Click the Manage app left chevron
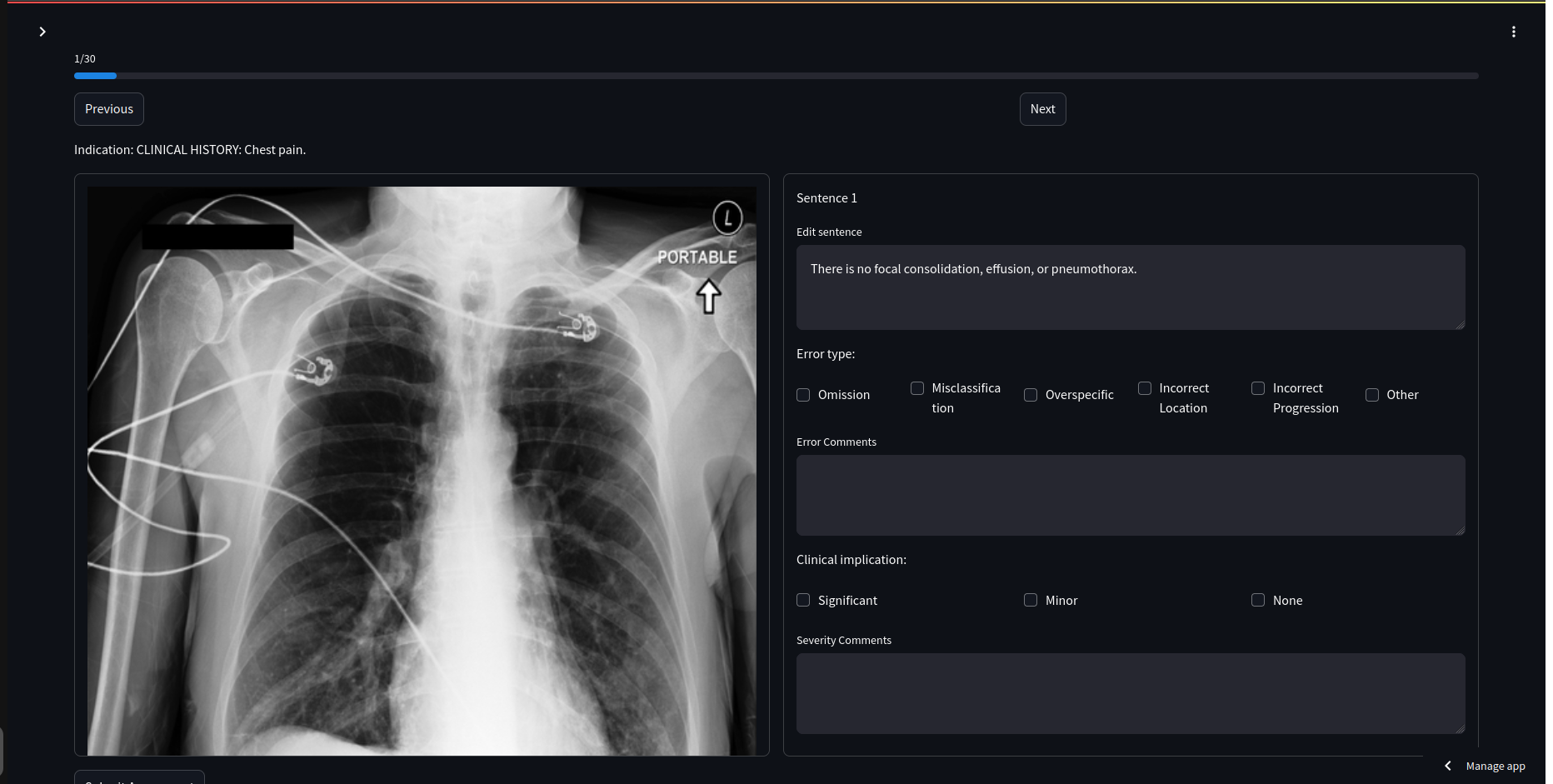This screenshot has height=784, width=1553. point(1448,766)
